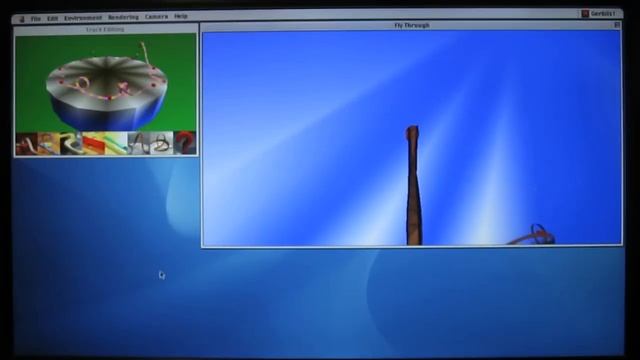Image resolution: width=640 pixels, height=360 pixels.
Task: Open the File menu
Action: pyautogui.click(x=36, y=19)
